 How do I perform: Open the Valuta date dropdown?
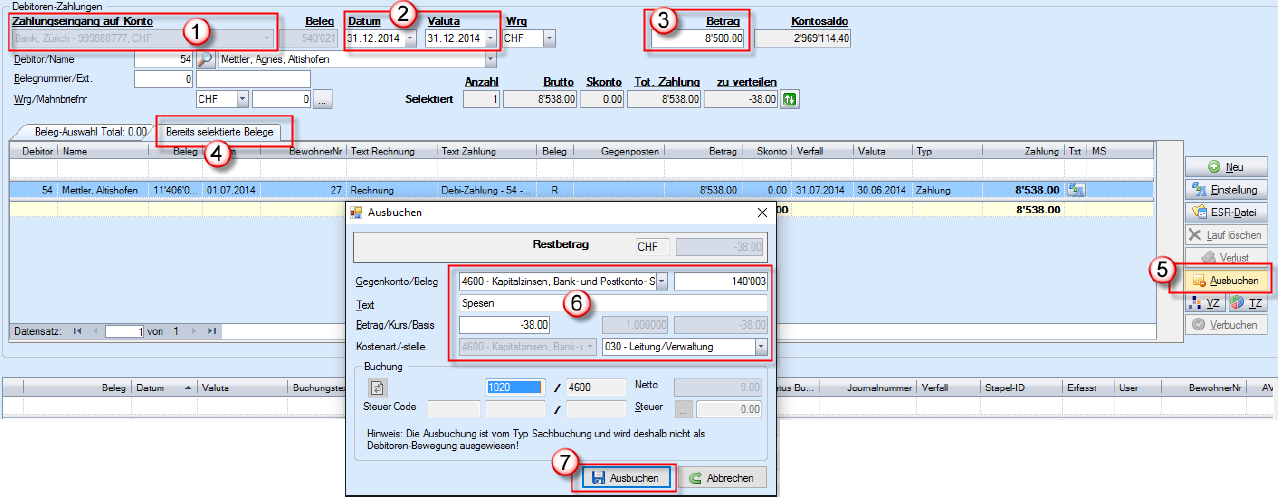tap(490, 38)
